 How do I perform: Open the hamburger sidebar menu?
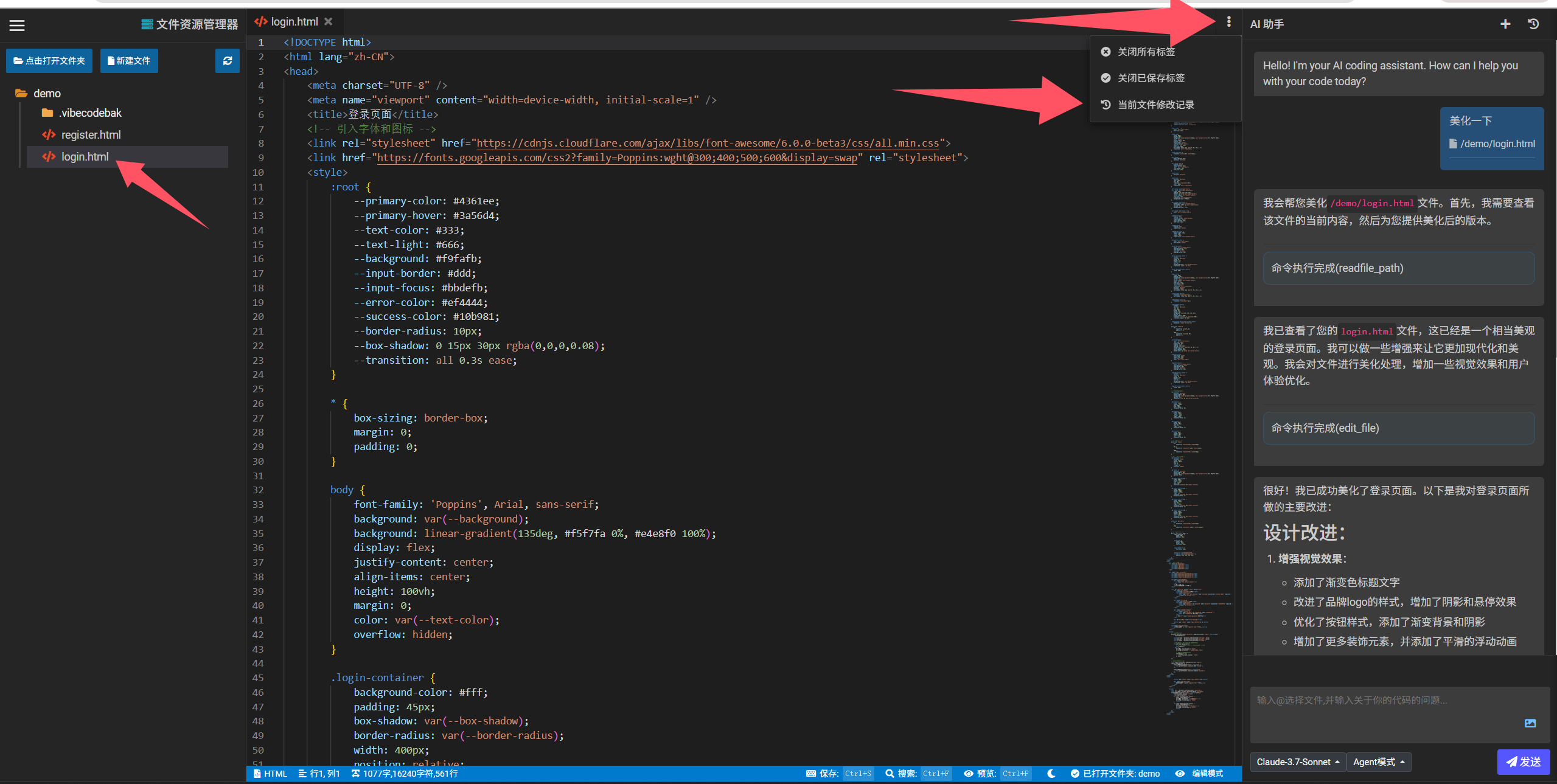(17, 25)
